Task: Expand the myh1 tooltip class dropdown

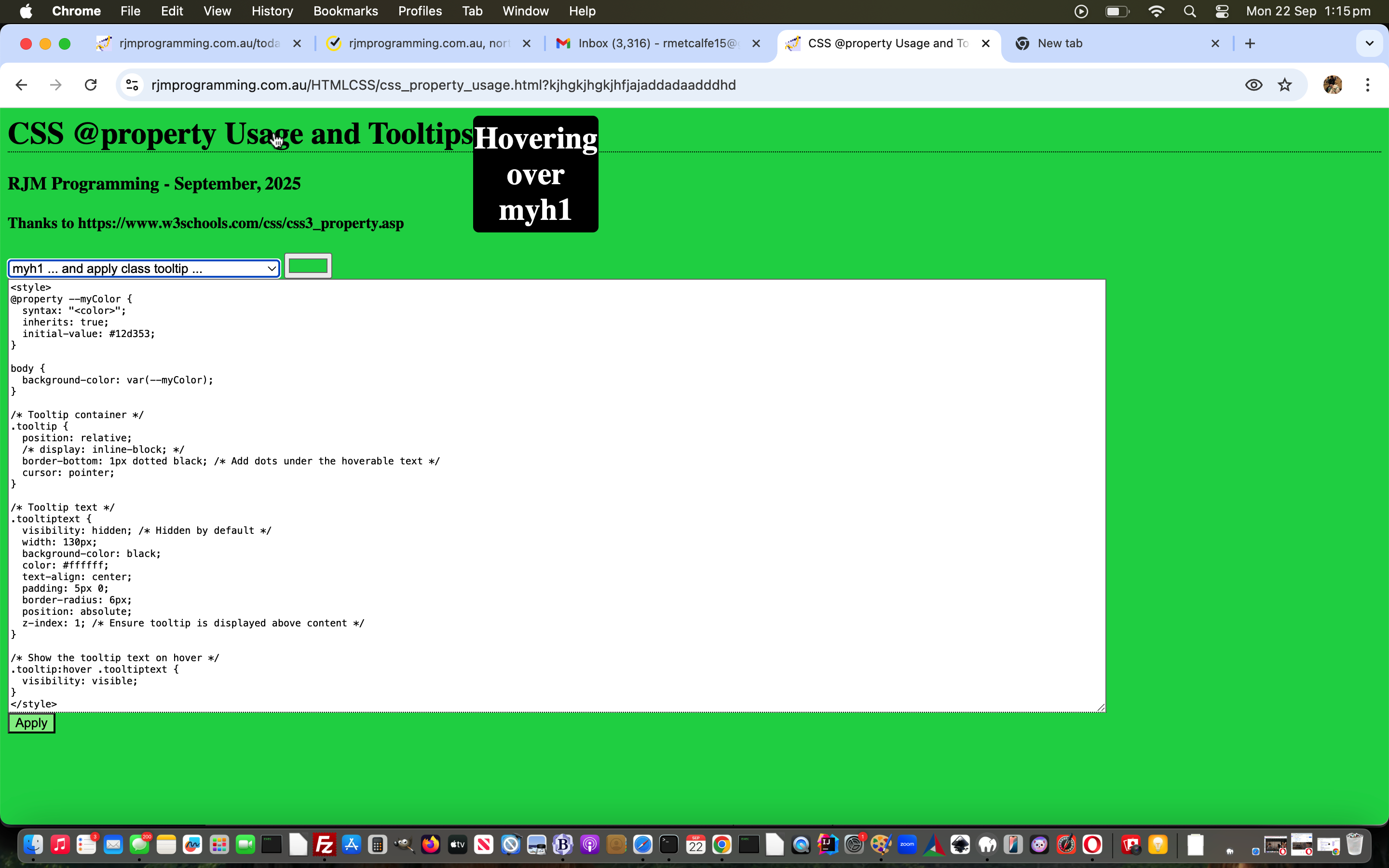Action: [144, 269]
